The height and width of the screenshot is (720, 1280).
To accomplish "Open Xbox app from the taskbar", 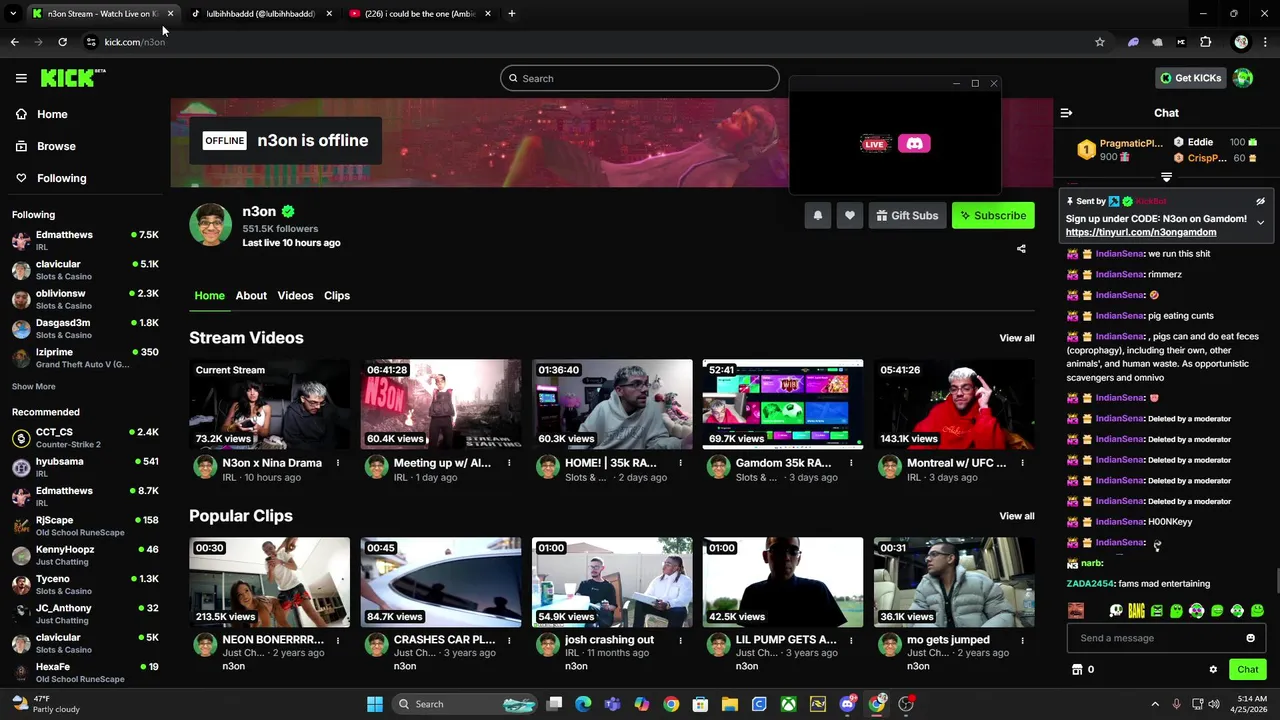I will coord(789,704).
